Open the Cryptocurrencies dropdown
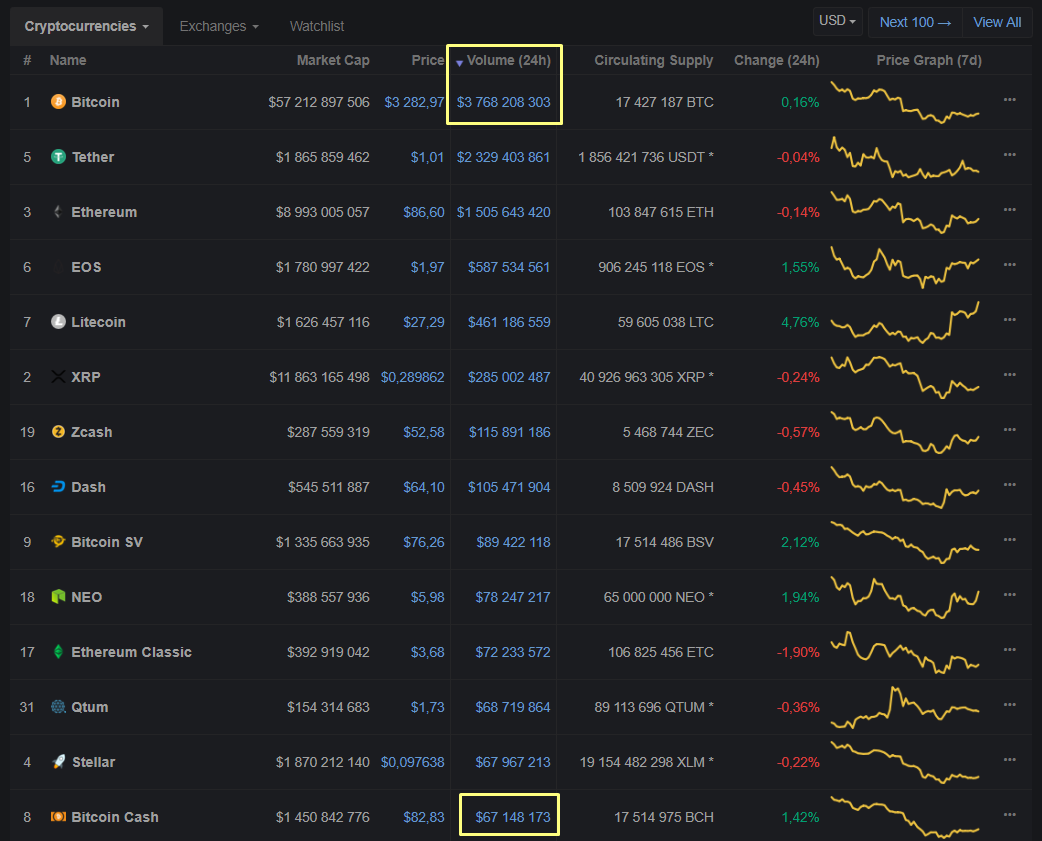Screen dimensions: 1042x841 [85, 26]
